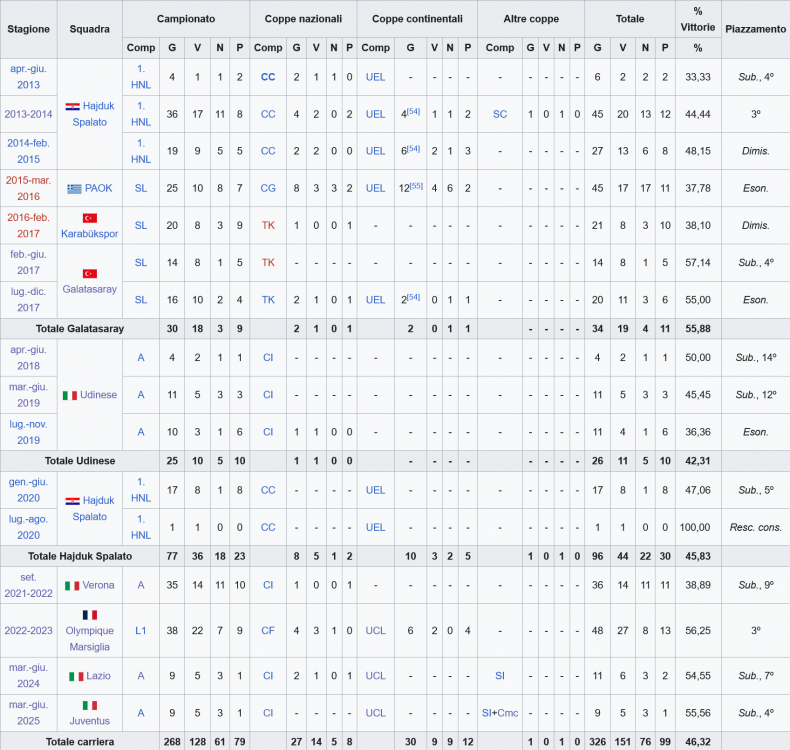Click the Squadra column header
The width and height of the screenshot is (790, 750).
[x=90, y=29]
